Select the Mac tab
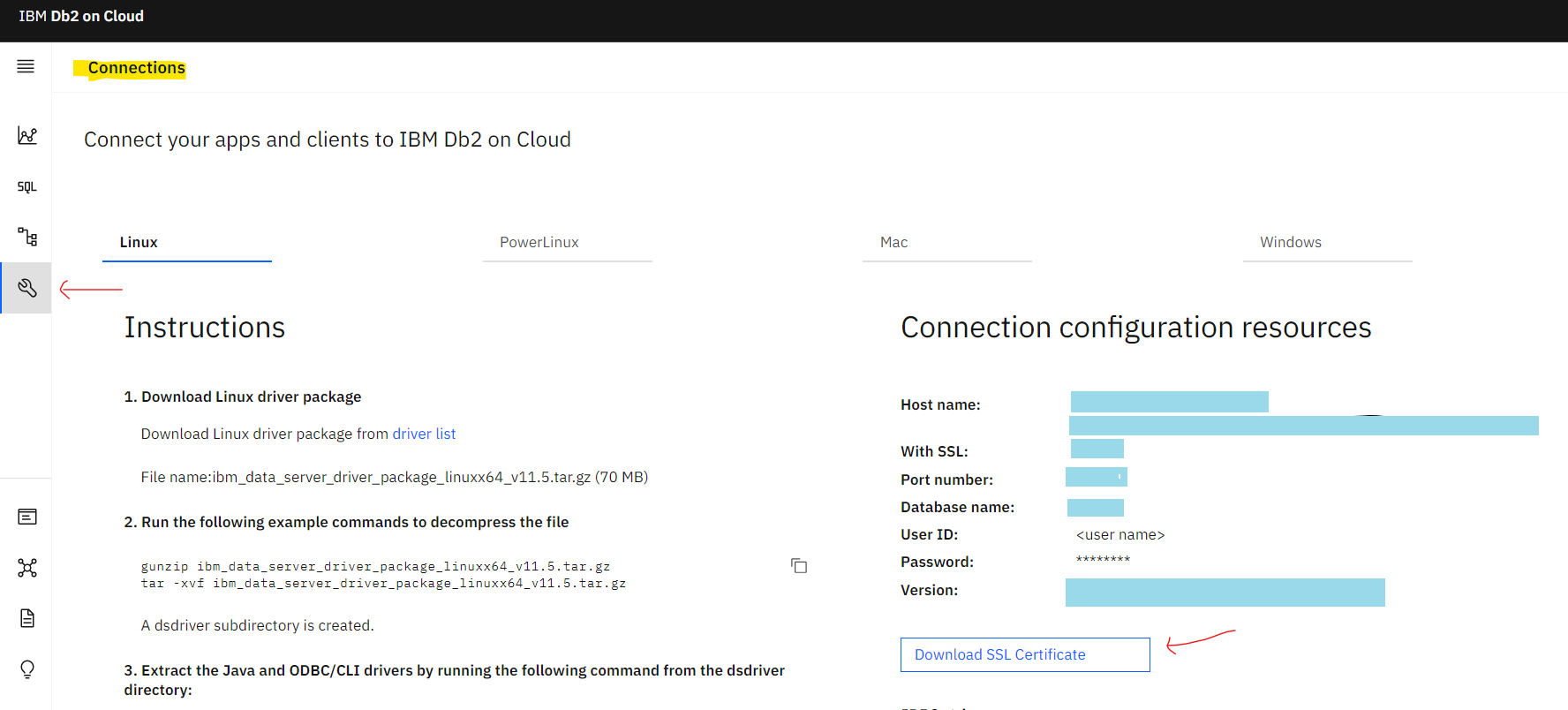The height and width of the screenshot is (710, 1568). coord(893,242)
